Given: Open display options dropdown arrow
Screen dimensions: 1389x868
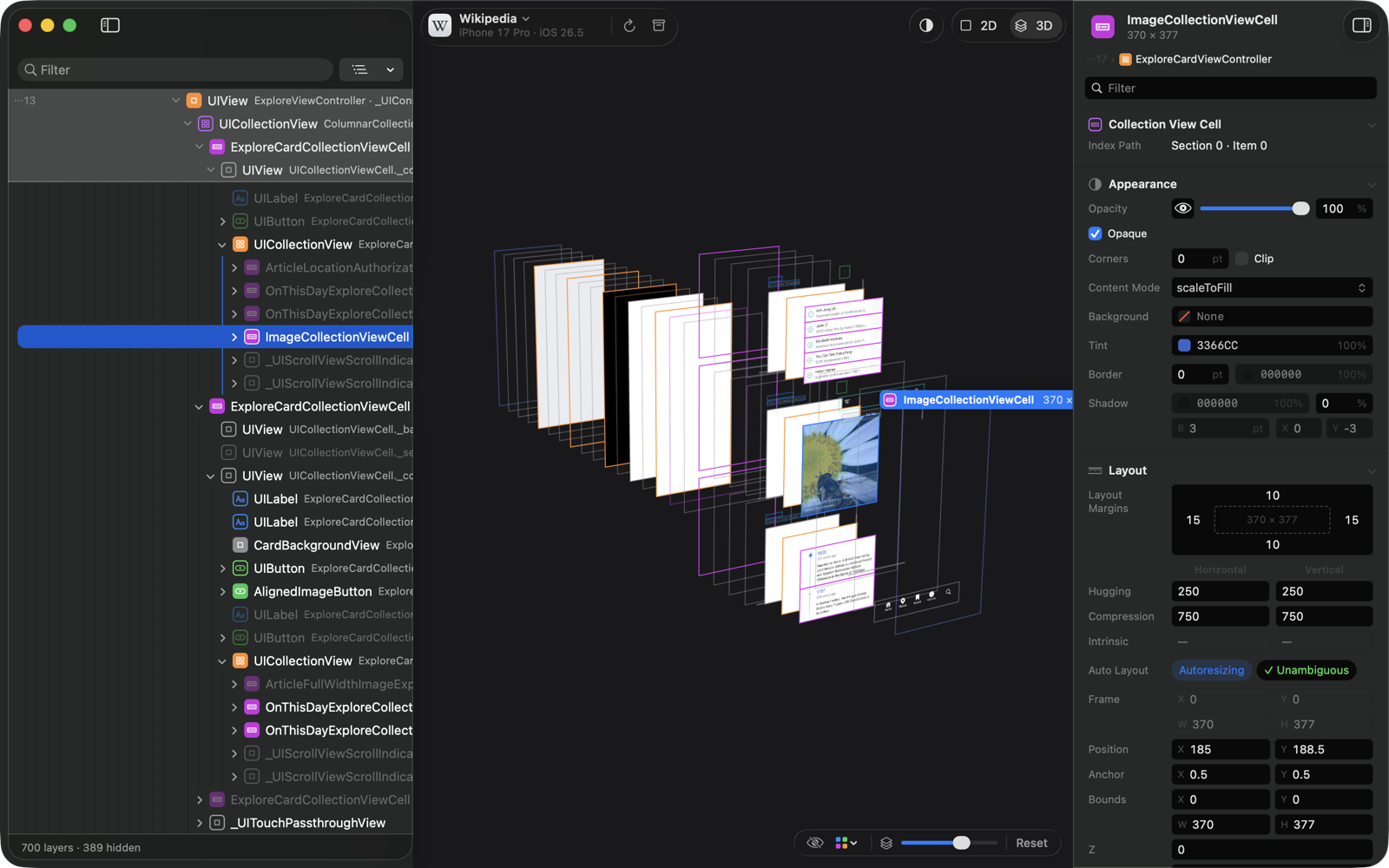Looking at the screenshot, I should click(x=854, y=843).
